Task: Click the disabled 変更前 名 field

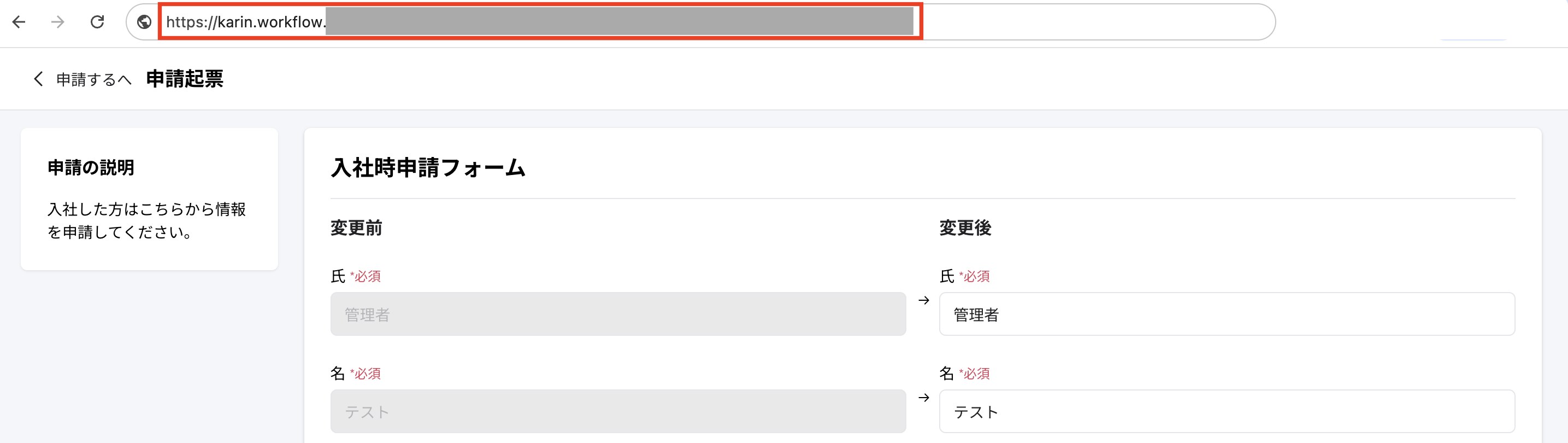Action: pyautogui.click(x=617, y=412)
